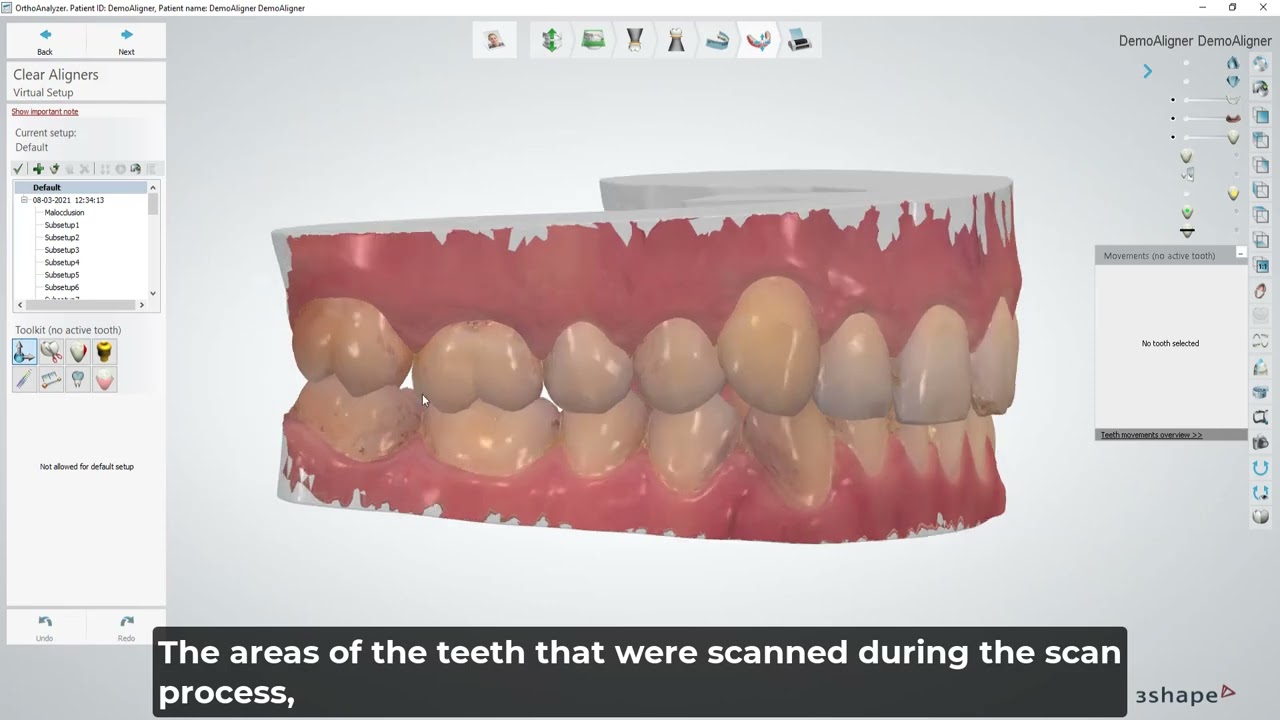Click the setup report export icon
The image size is (1280, 720).
pyautogui.click(x=136, y=169)
